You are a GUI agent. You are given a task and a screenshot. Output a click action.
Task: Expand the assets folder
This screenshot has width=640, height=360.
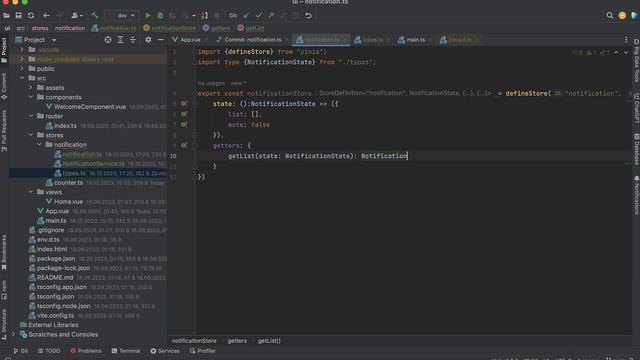pyautogui.click(x=31, y=88)
